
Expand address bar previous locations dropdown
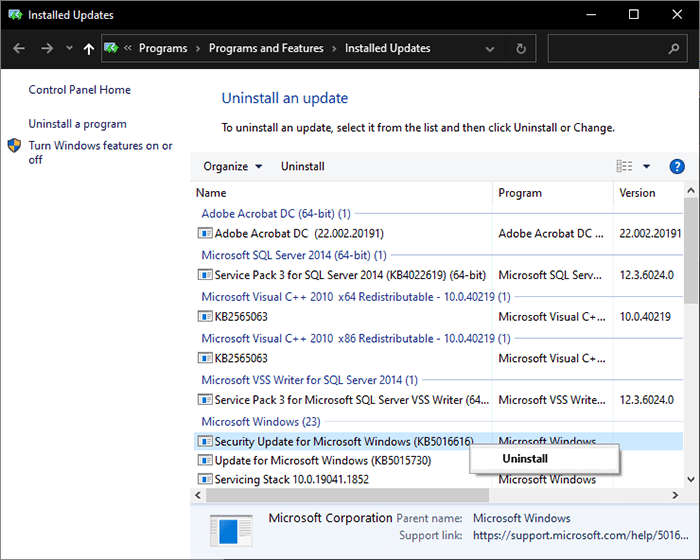(490, 49)
